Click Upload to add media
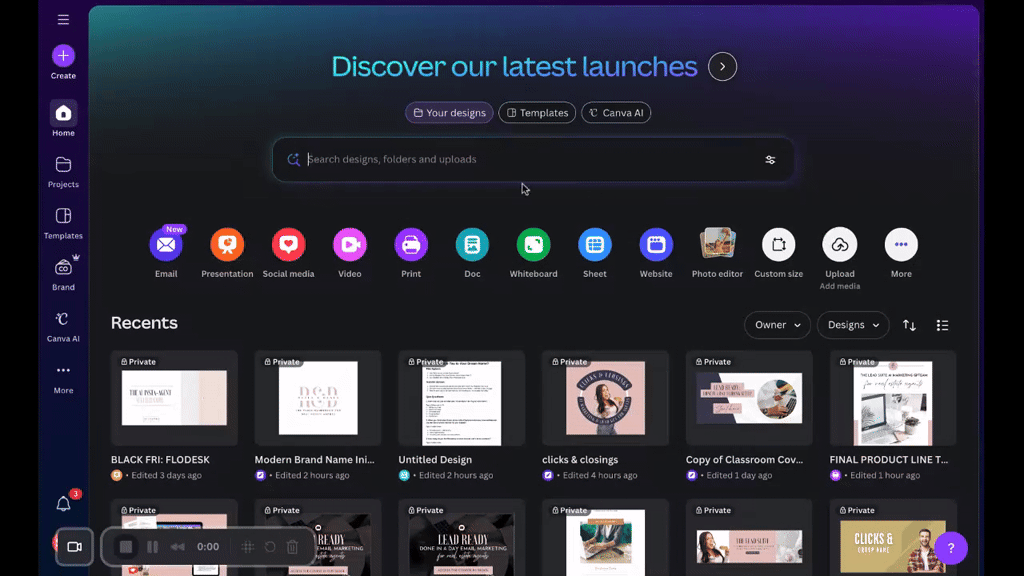This screenshot has width=1024, height=576. coord(840,245)
